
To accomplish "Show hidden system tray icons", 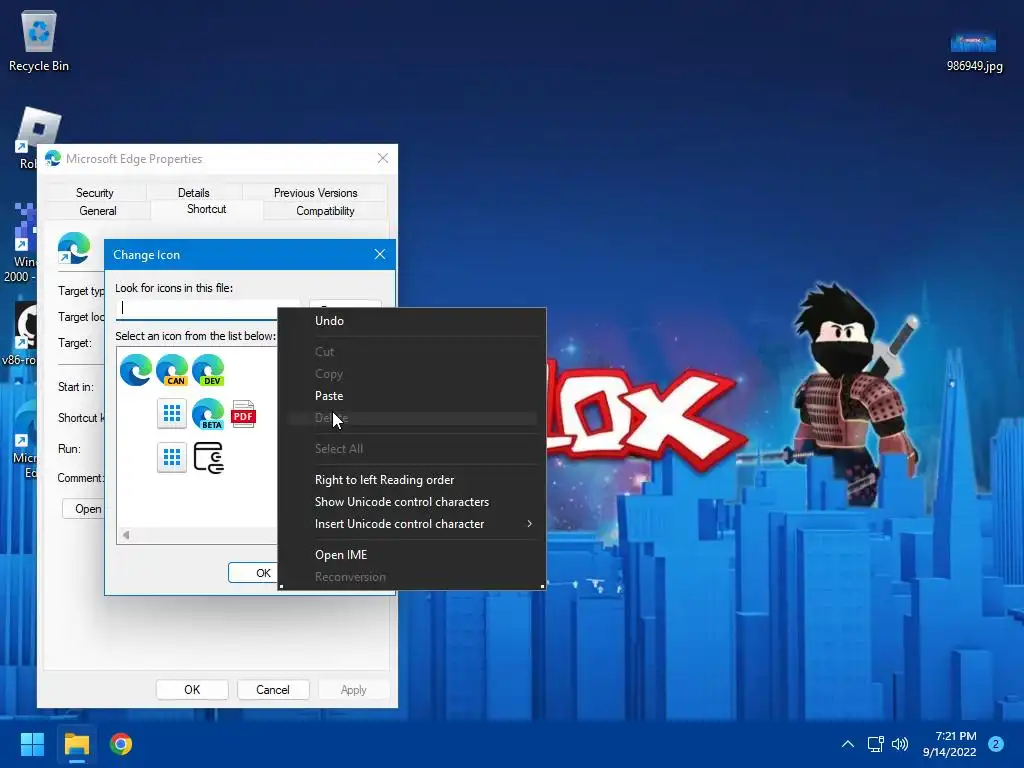I will click(x=848, y=744).
